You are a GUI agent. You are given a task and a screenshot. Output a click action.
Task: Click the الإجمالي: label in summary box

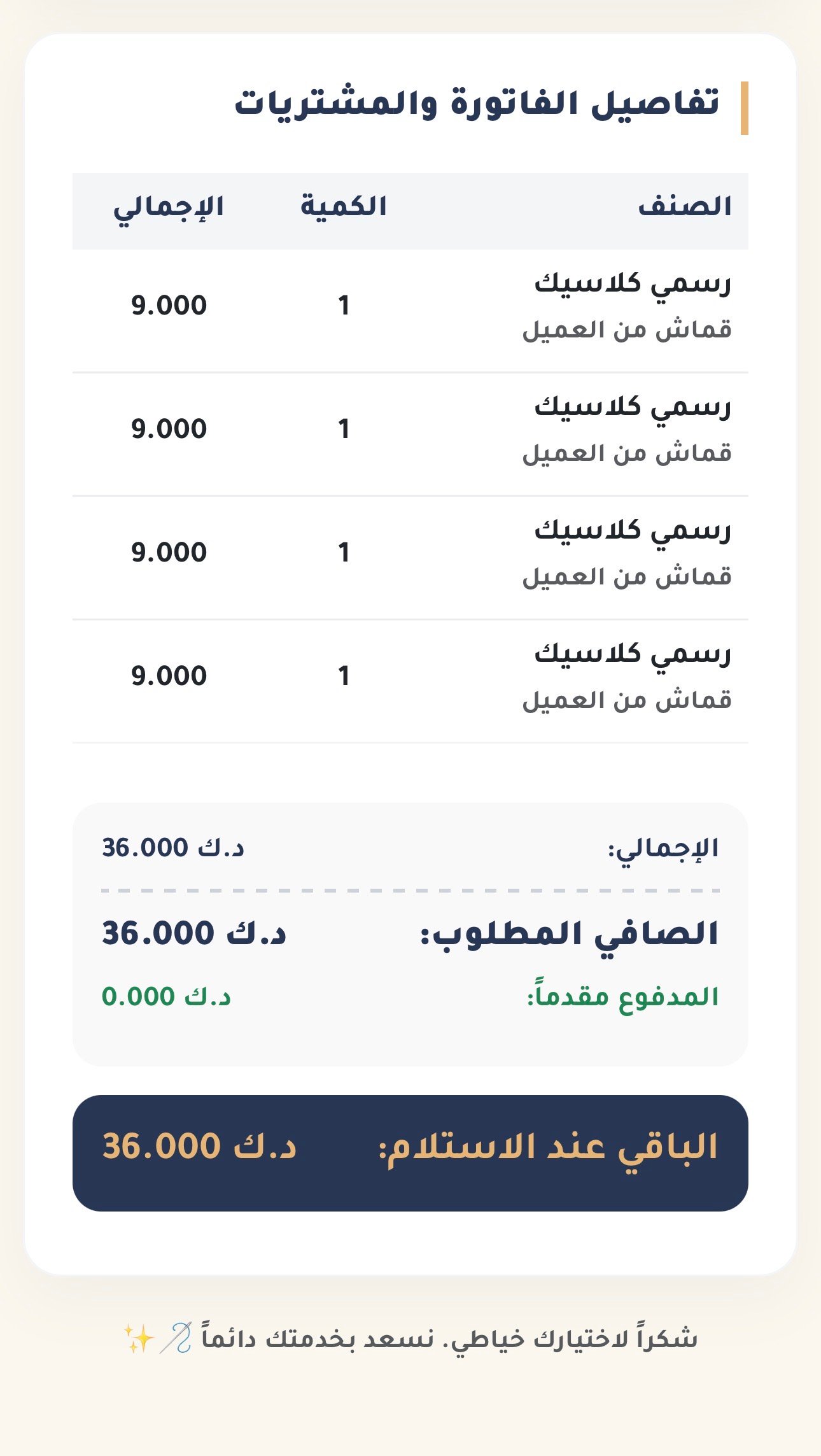click(663, 849)
